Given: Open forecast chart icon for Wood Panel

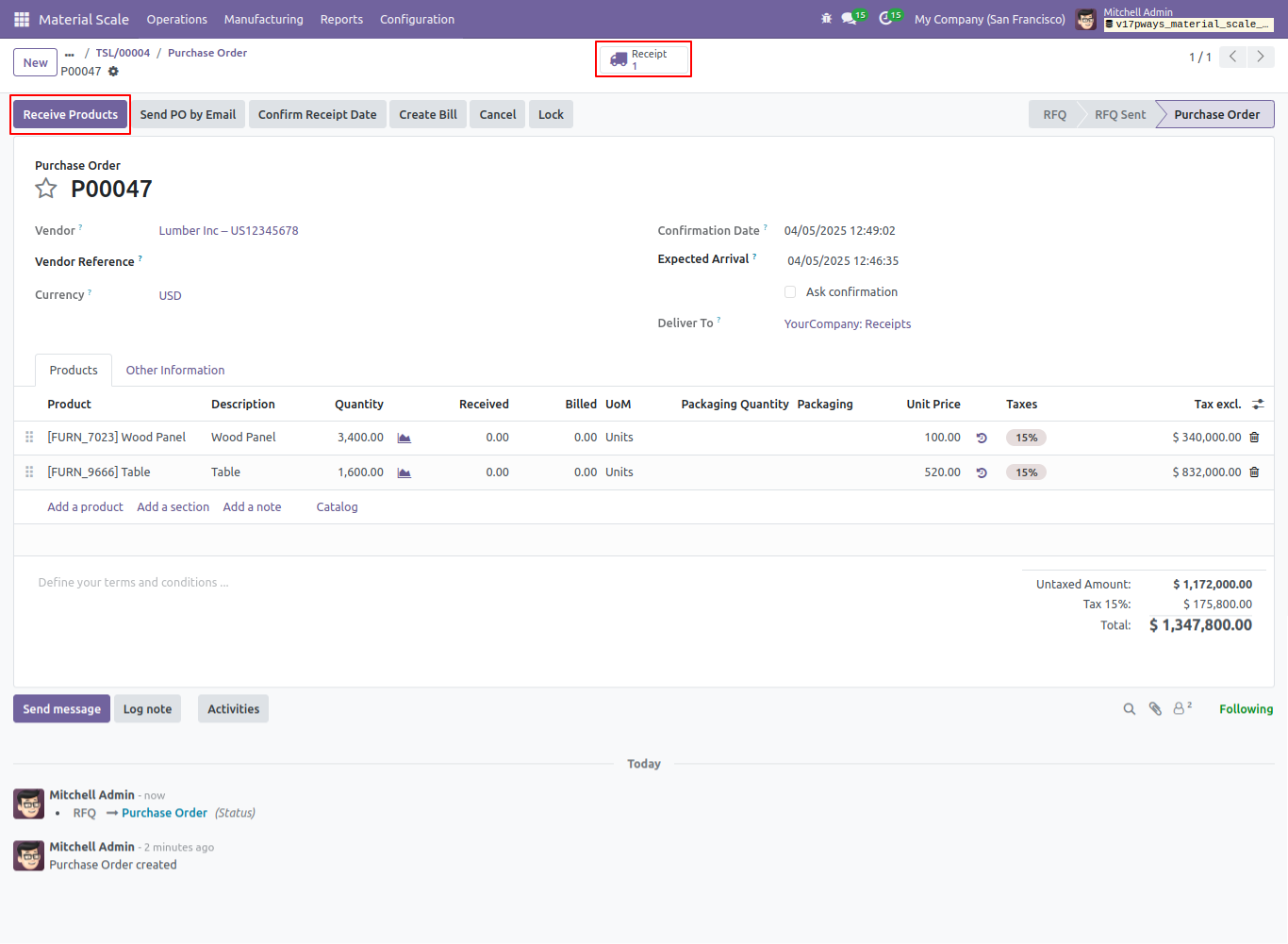Looking at the screenshot, I should (405, 438).
